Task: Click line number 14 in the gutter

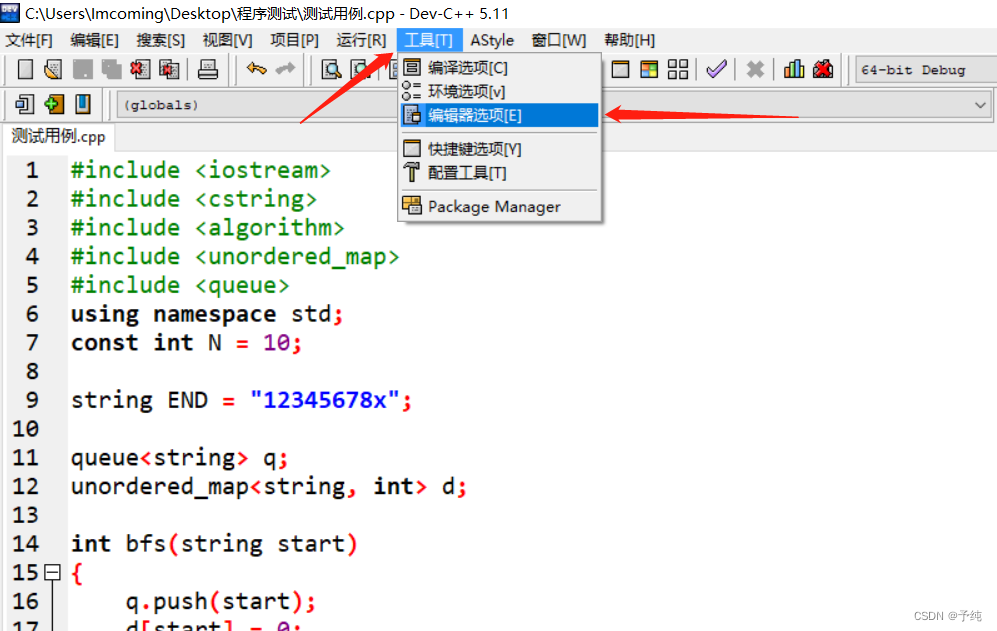Action: [25, 543]
